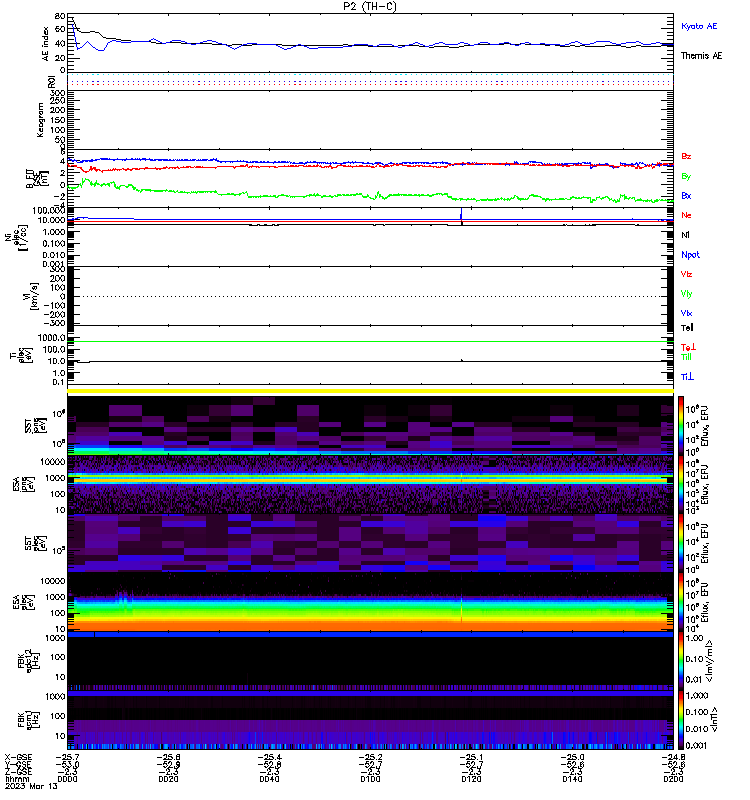Viewport: 750px width, 800px height.
Task: Click the 'FBK edc12 [Hz]' y-axis label
Action: (x=28, y=662)
